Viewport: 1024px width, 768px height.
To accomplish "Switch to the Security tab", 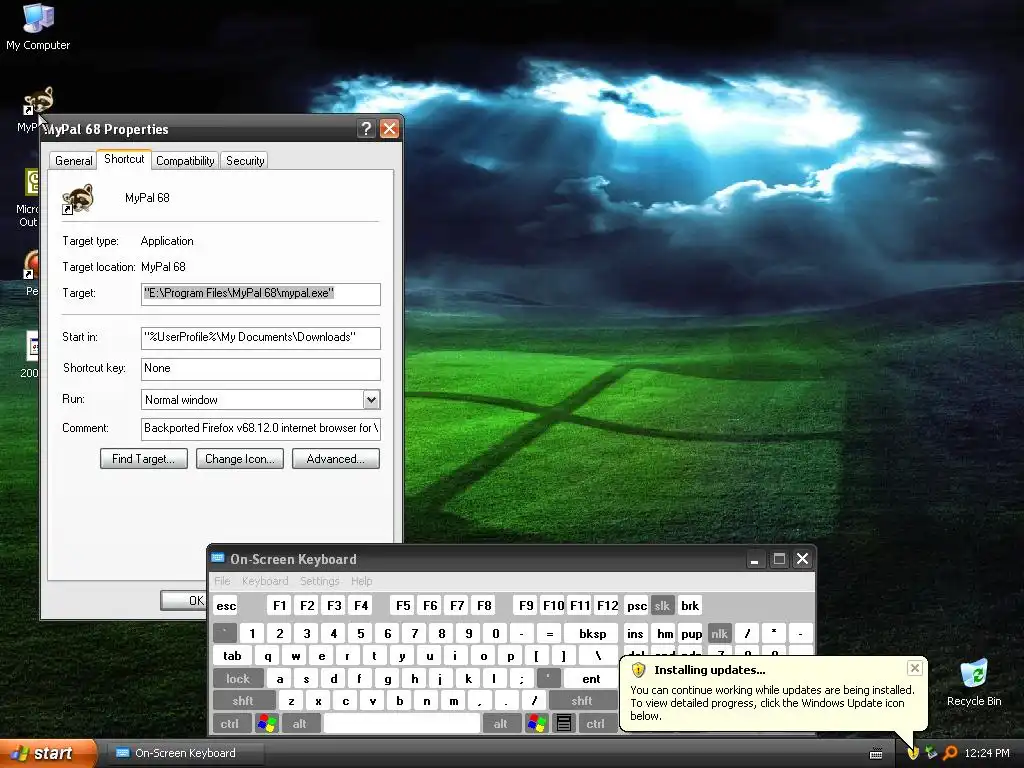I will (245, 161).
